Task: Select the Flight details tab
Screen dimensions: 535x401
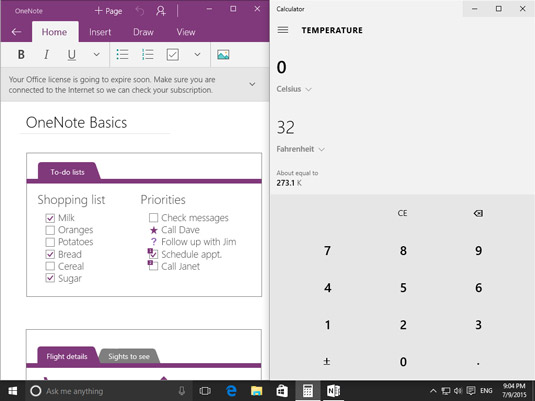Action: (x=67, y=357)
